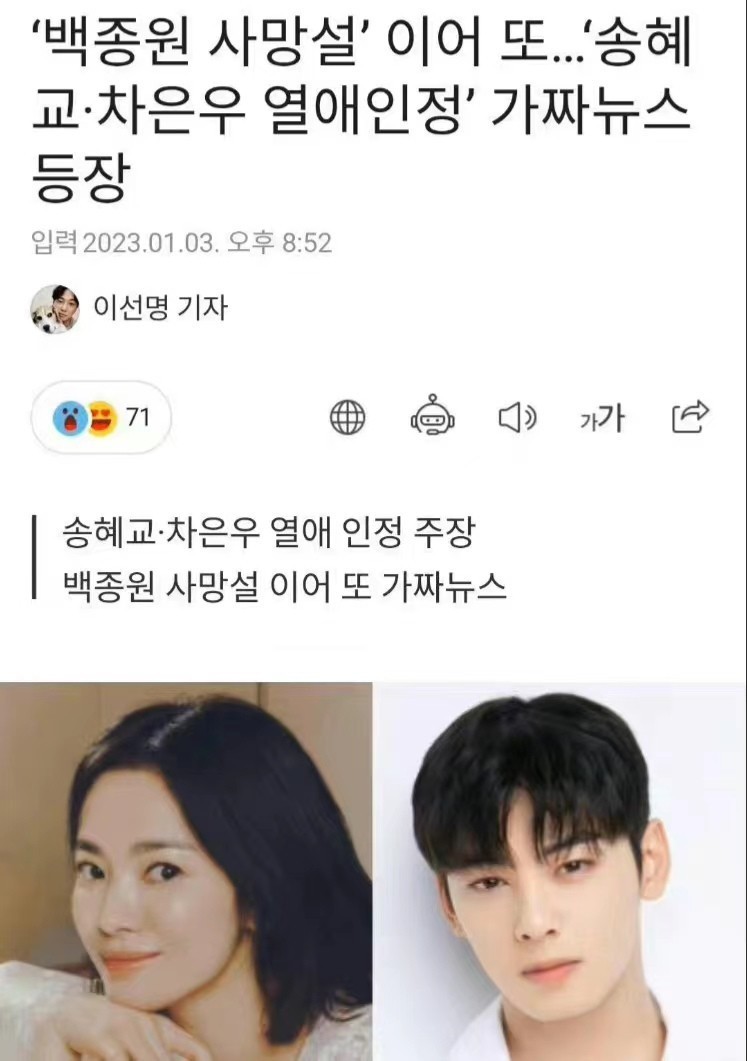Share the article using share icon

click(690, 417)
